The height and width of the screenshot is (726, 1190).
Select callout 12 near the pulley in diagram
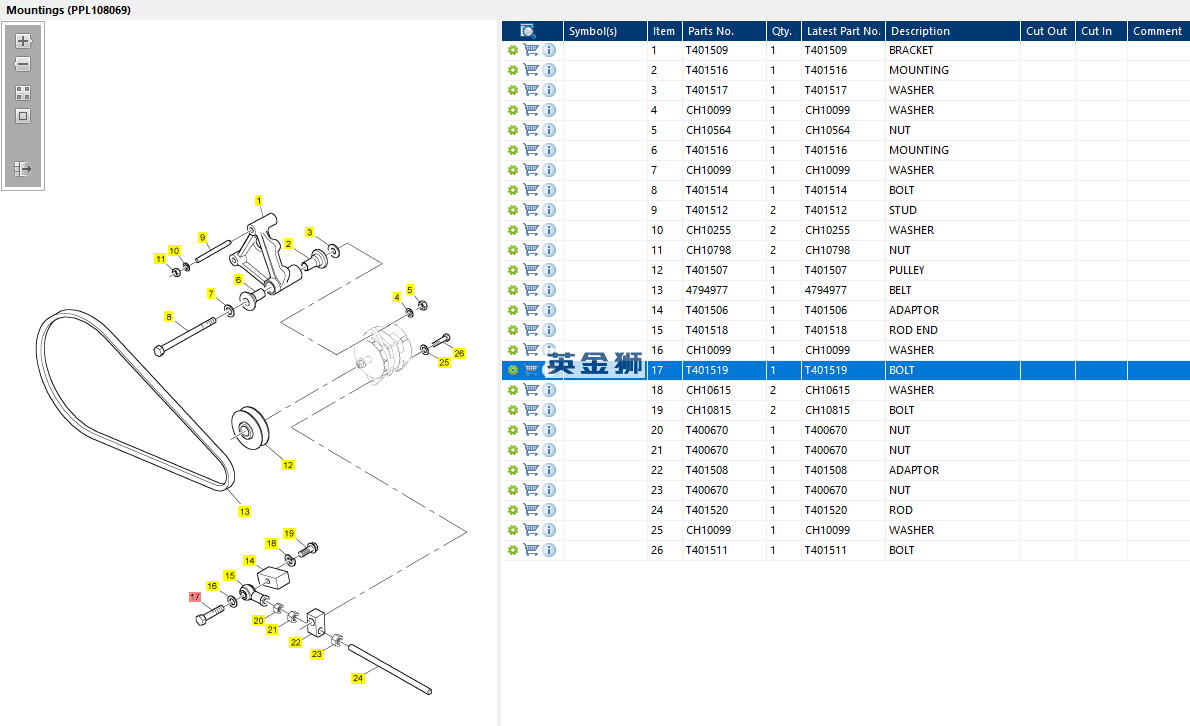click(x=288, y=465)
